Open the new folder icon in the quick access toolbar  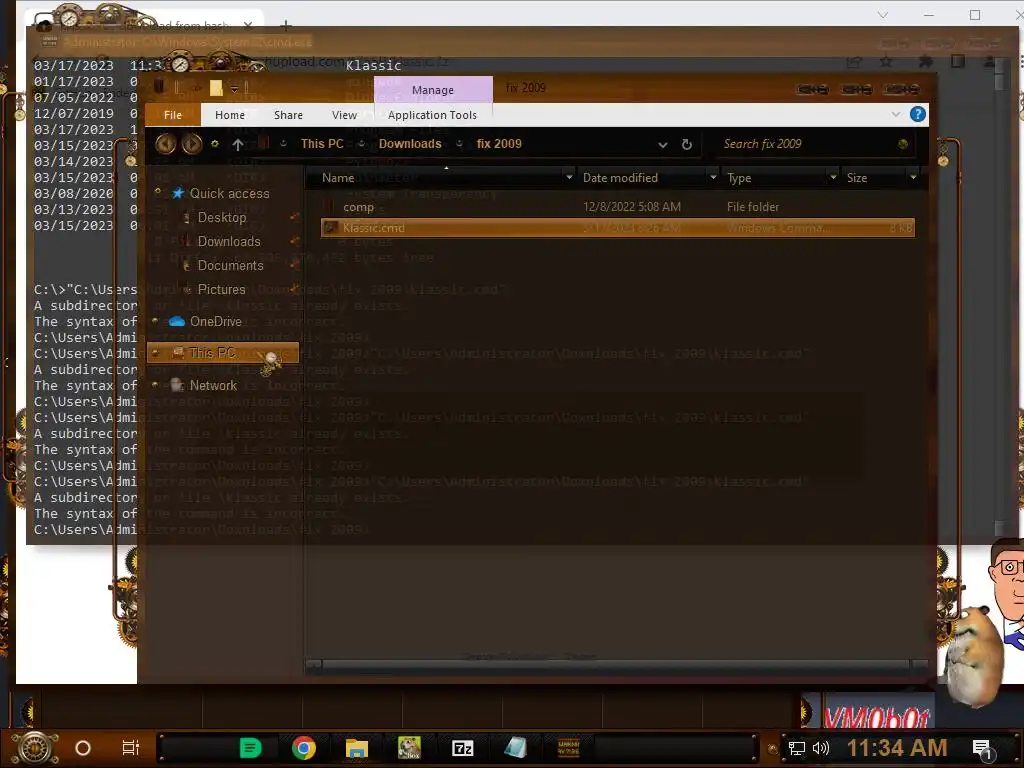coord(216,88)
